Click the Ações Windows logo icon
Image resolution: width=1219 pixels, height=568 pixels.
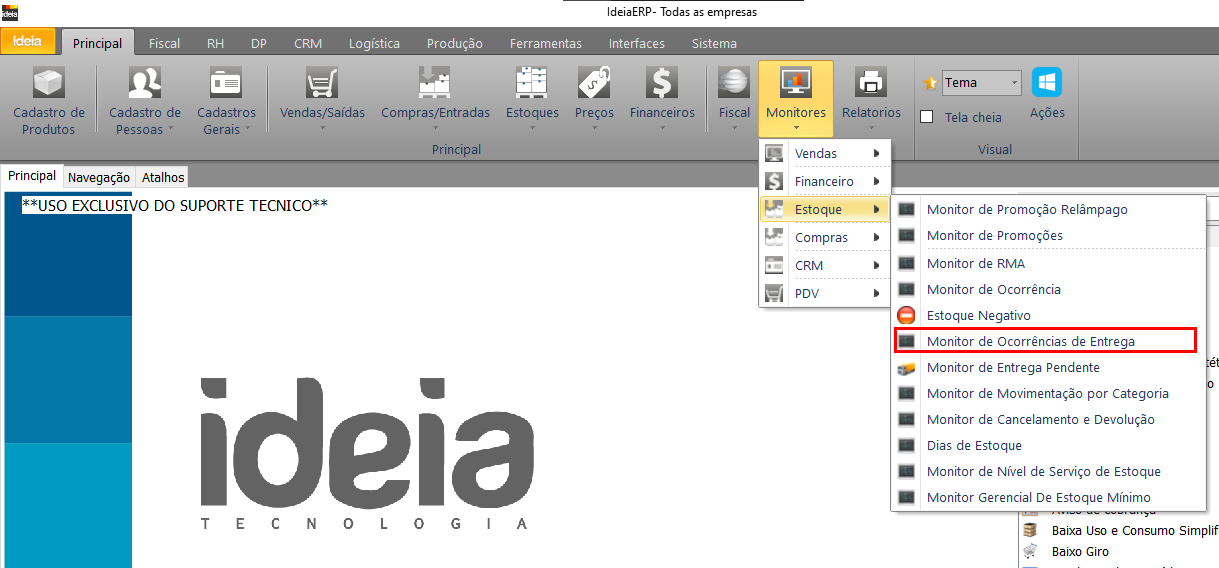pos(1047,83)
